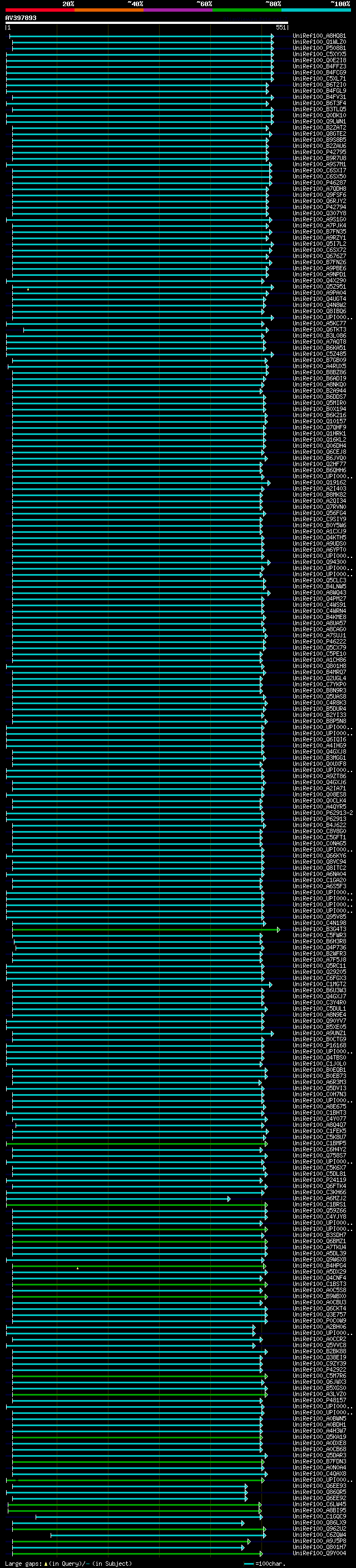Open hit UniRef100_Q0E2I8

click(319, 60)
